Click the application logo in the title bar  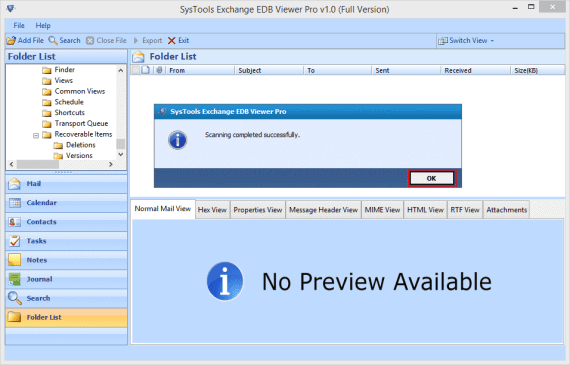pos(11,8)
